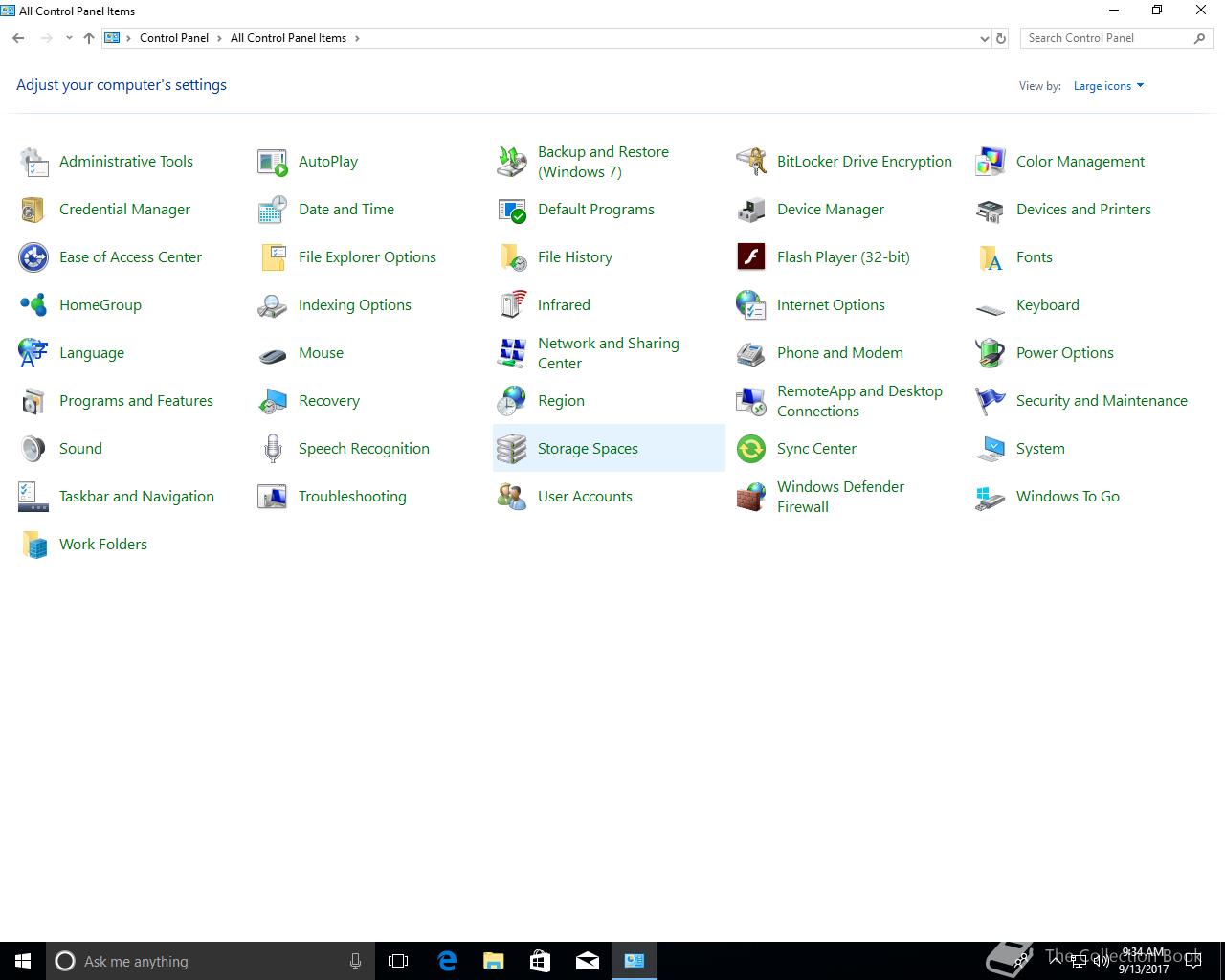Open the Administrative Tools icon
1225x980 pixels.
point(33,162)
